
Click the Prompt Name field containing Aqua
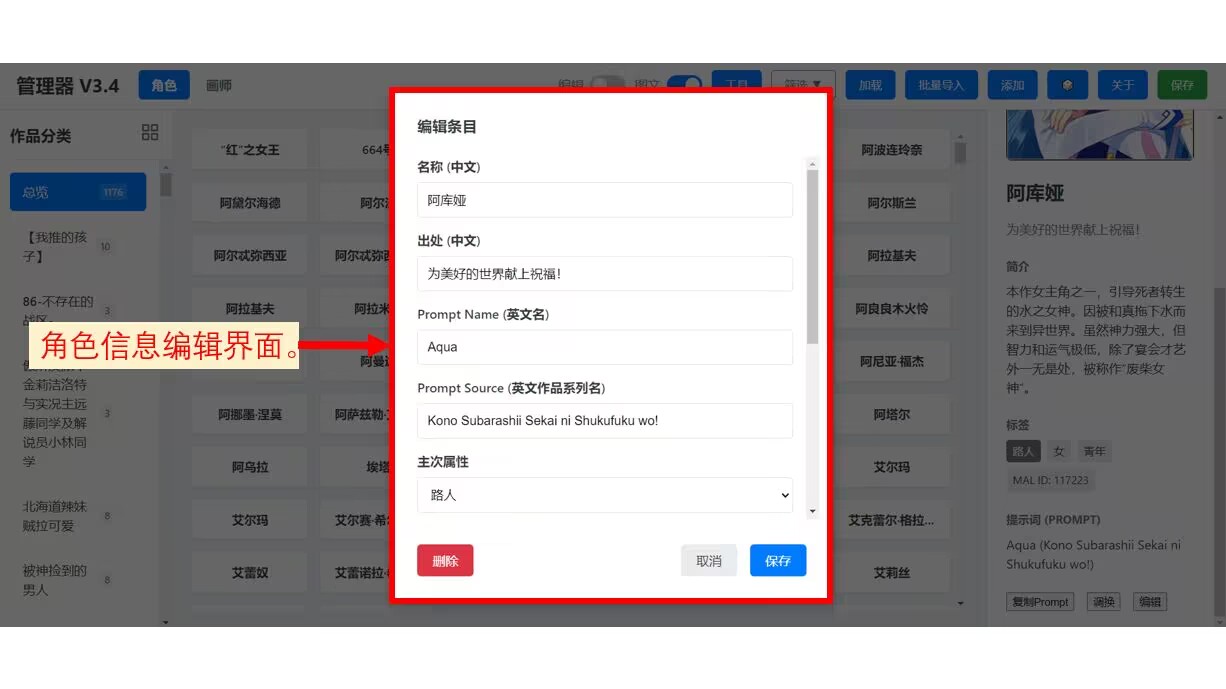coord(605,347)
